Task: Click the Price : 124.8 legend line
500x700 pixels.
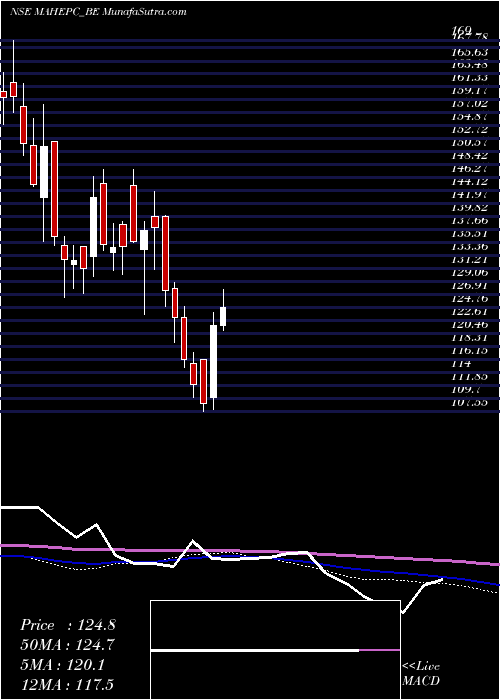Action: click(x=68, y=625)
